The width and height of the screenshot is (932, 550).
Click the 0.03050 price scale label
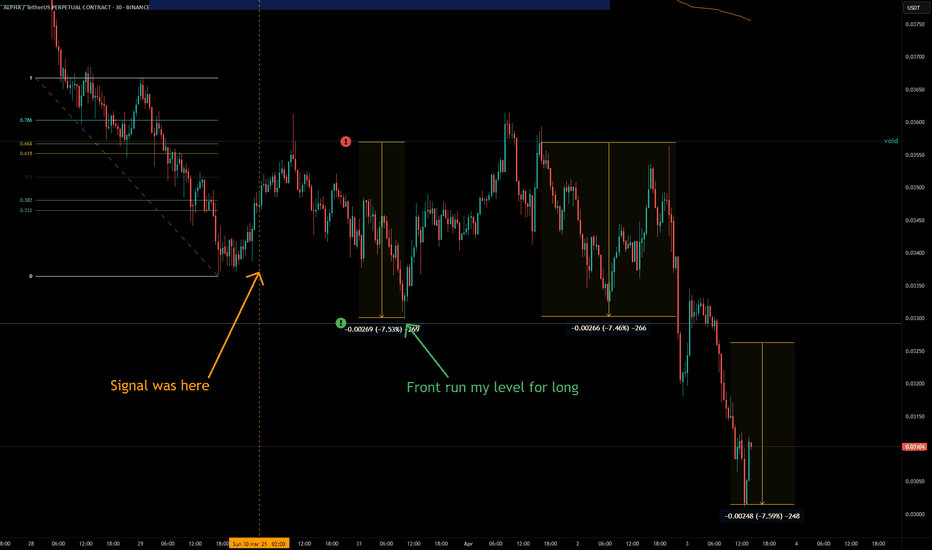coord(914,482)
